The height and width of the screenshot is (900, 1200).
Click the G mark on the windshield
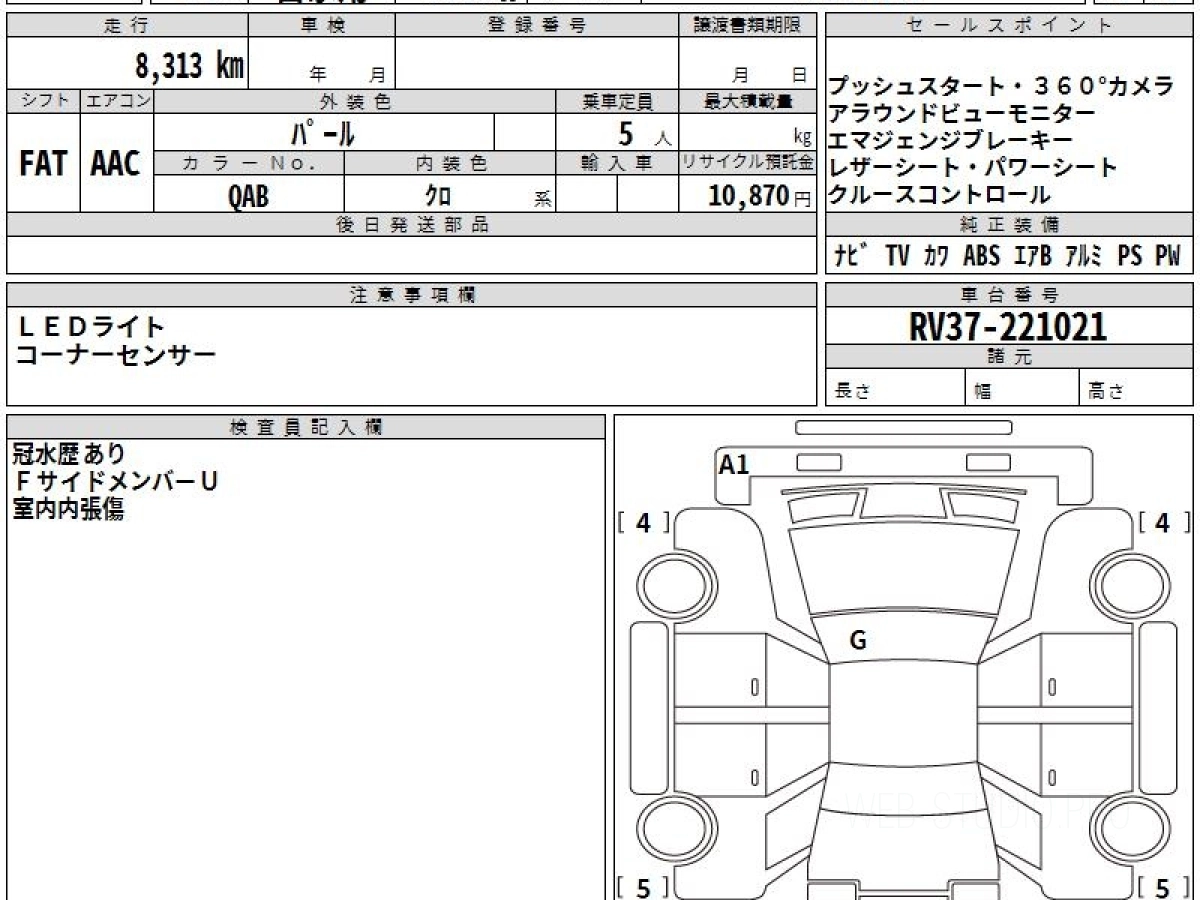857,641
